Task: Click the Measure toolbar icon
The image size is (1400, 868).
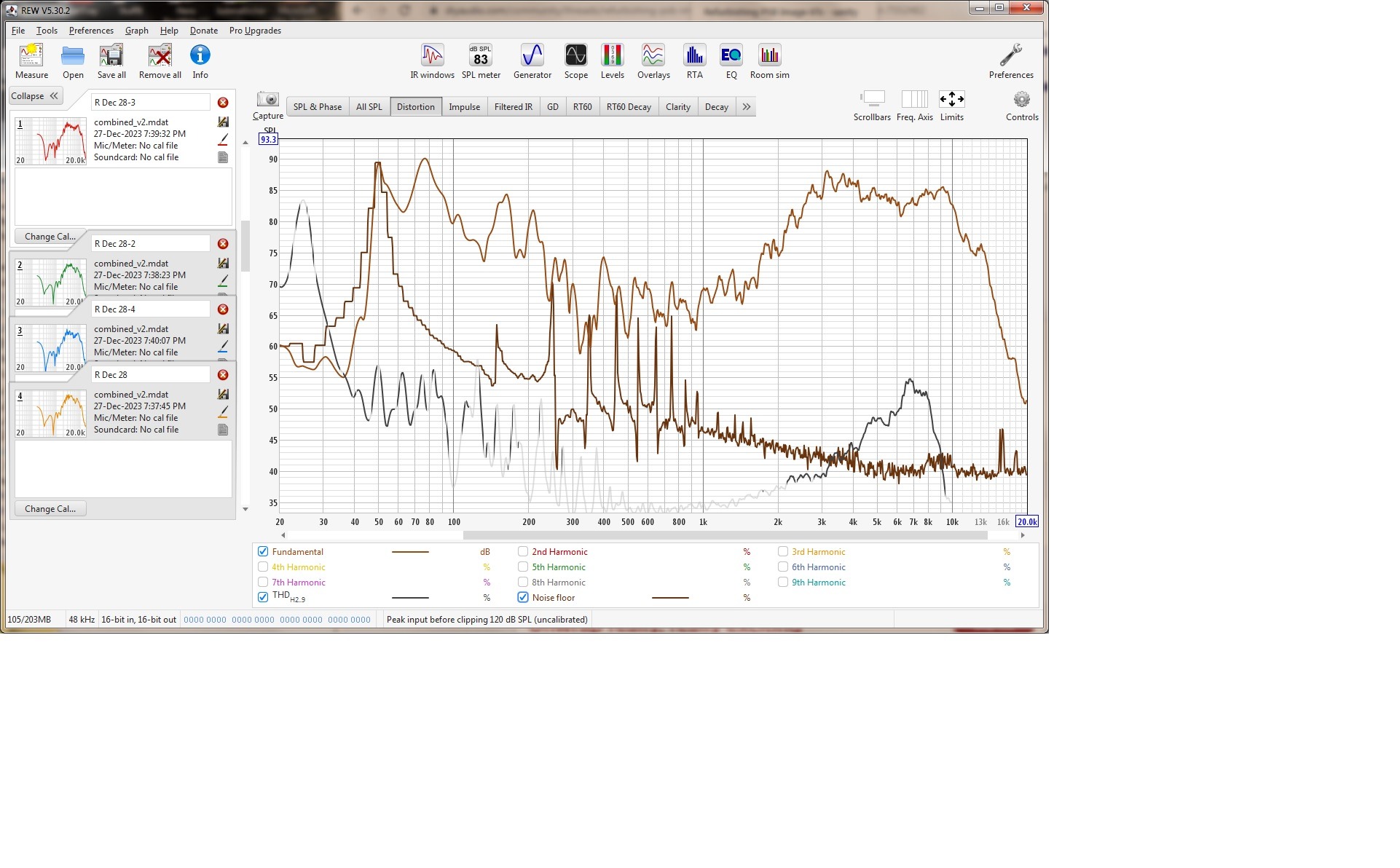Action: (x=31, y=61)
